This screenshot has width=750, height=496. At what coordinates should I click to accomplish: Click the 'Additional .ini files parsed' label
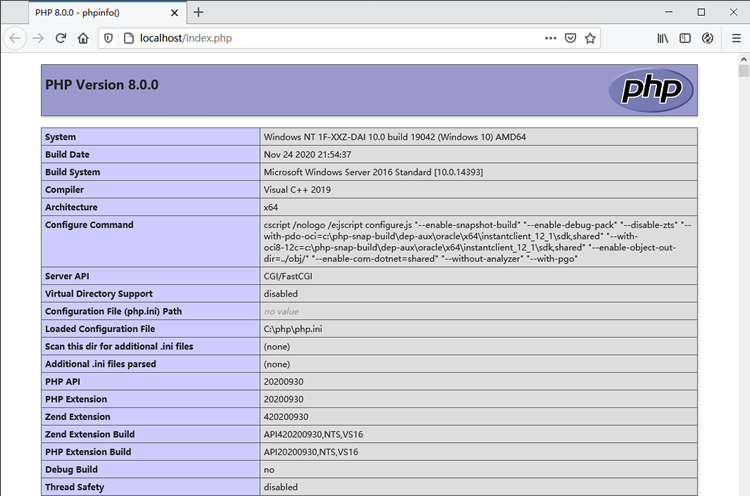[100, 364]
